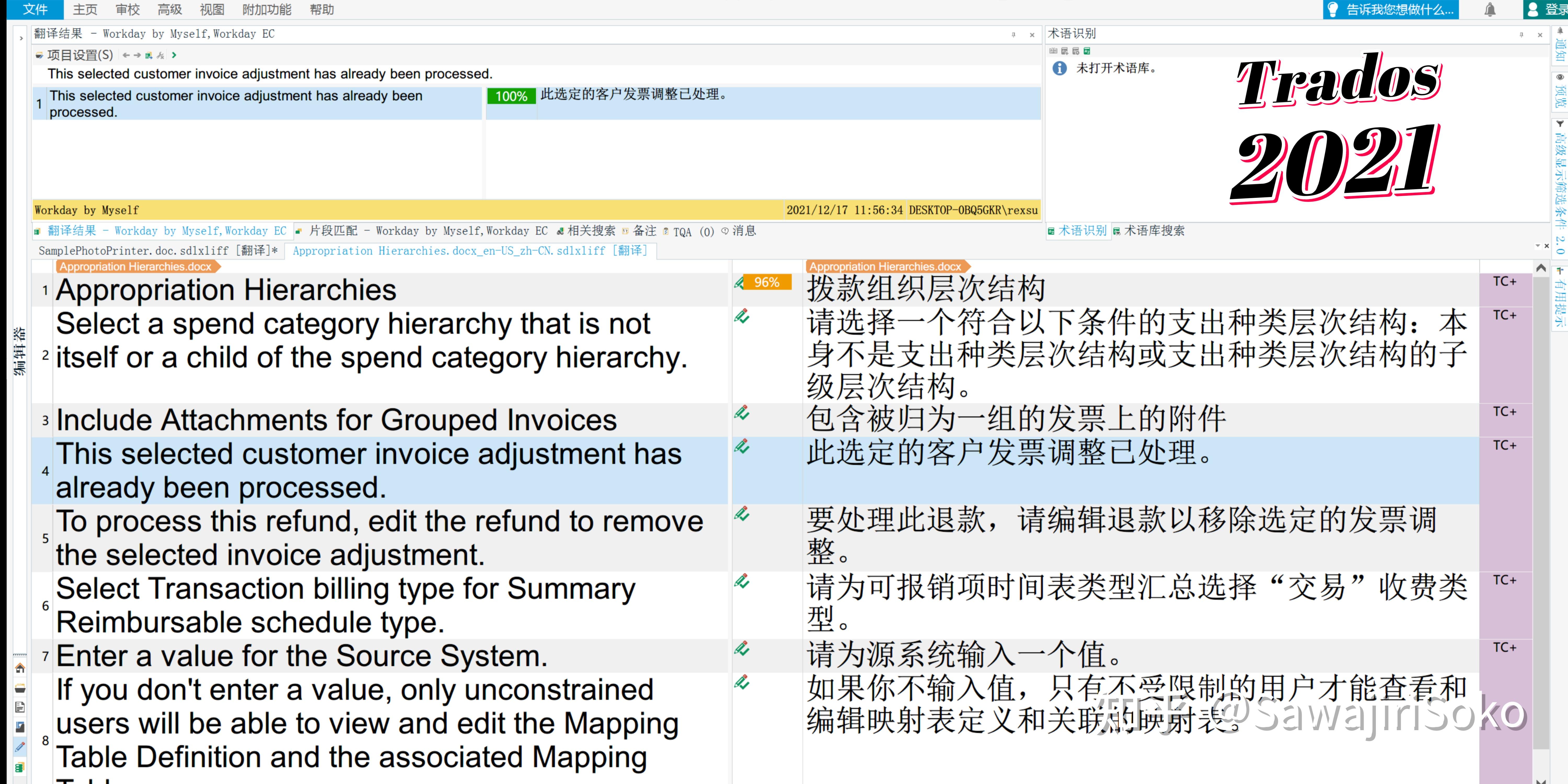The width and height of the screenshot is (1568, 784).
Task: Open the Reports view icon
Action: [20, 727]
